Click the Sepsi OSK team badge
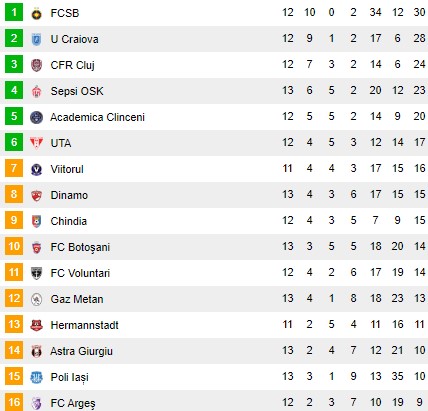The width and height of the screenshot is (428, 411). point(36,91)
